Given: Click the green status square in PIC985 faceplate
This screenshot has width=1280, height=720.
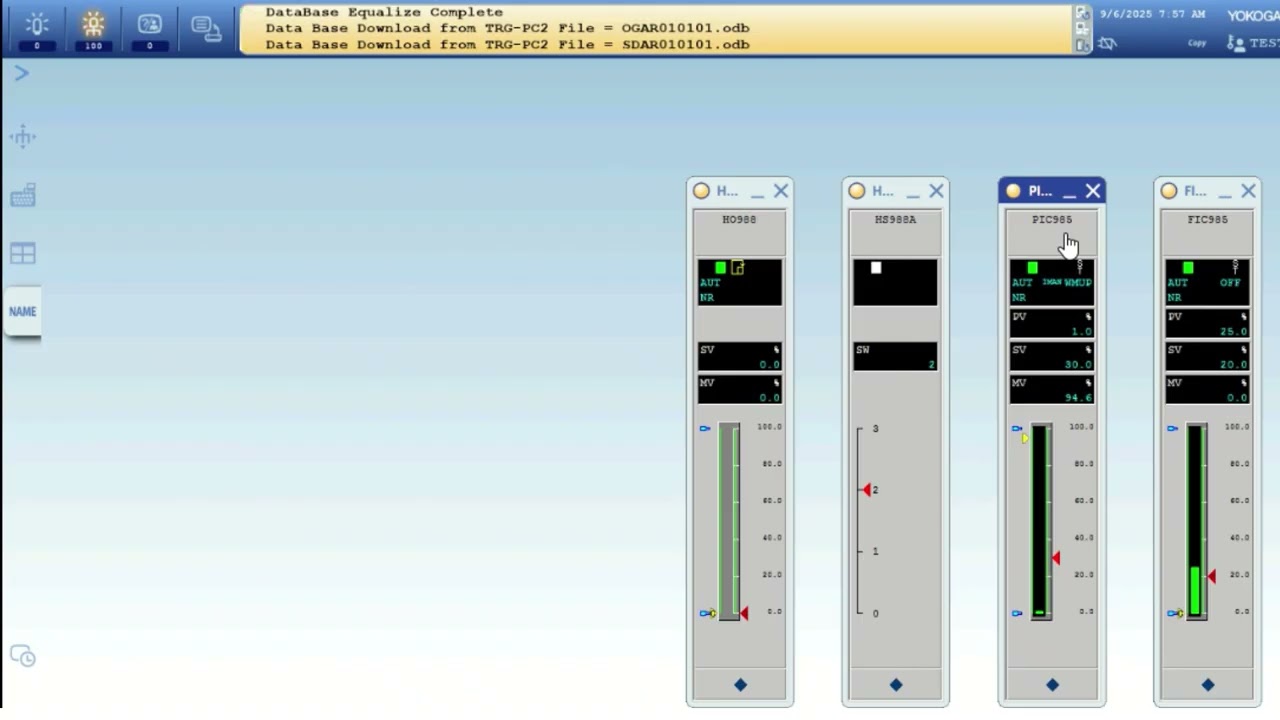Looking at the screenshot, I should click(x=1032, y=267).
